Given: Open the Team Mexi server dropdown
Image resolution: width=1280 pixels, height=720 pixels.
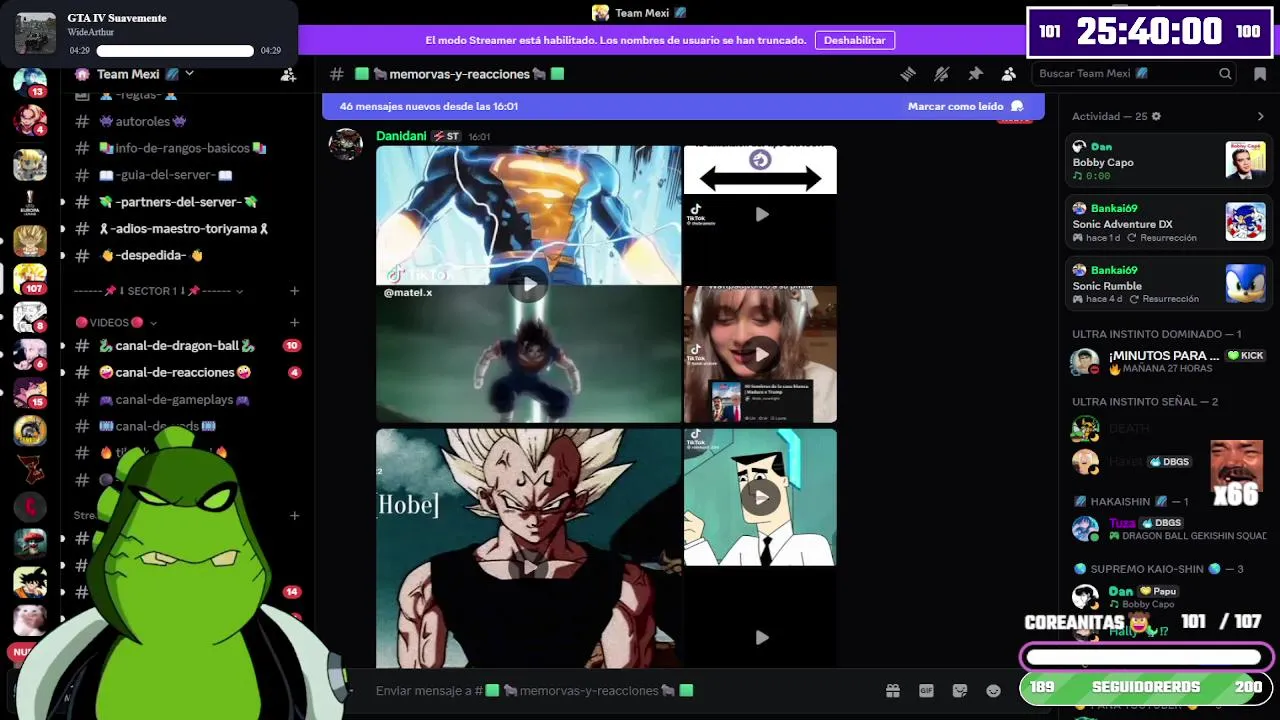Looking at the screenshot, I should tap(190, 73).
